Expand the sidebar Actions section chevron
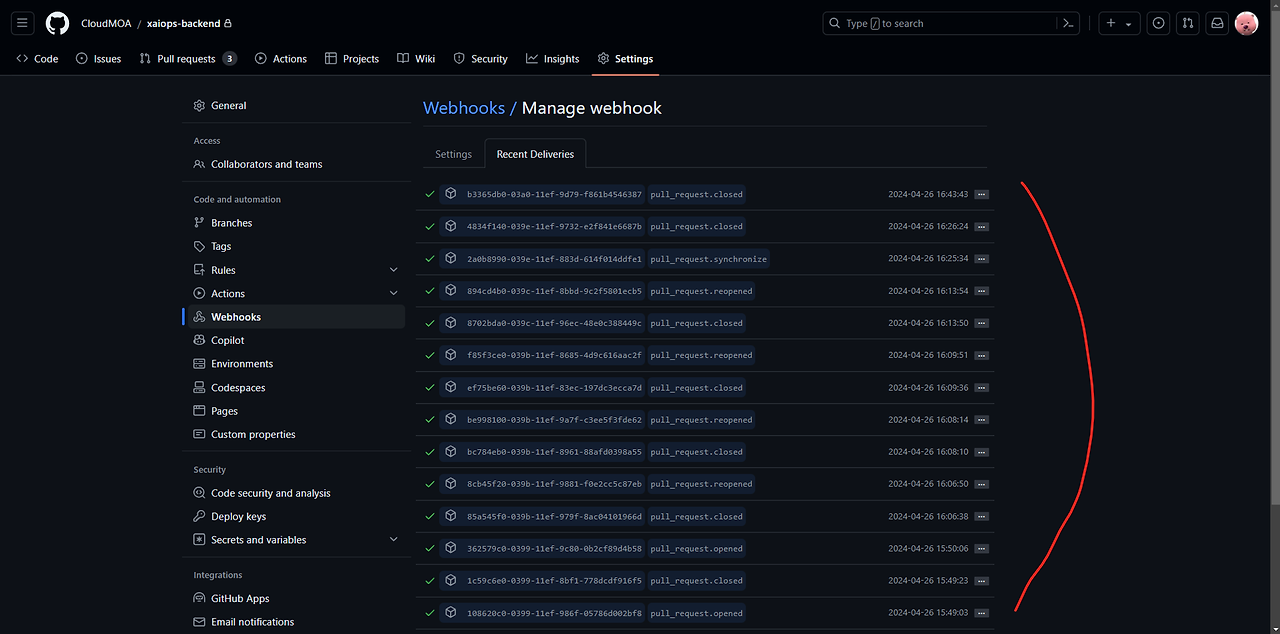This screenshot has width=1280, height=634. click(x=393, y=293)
